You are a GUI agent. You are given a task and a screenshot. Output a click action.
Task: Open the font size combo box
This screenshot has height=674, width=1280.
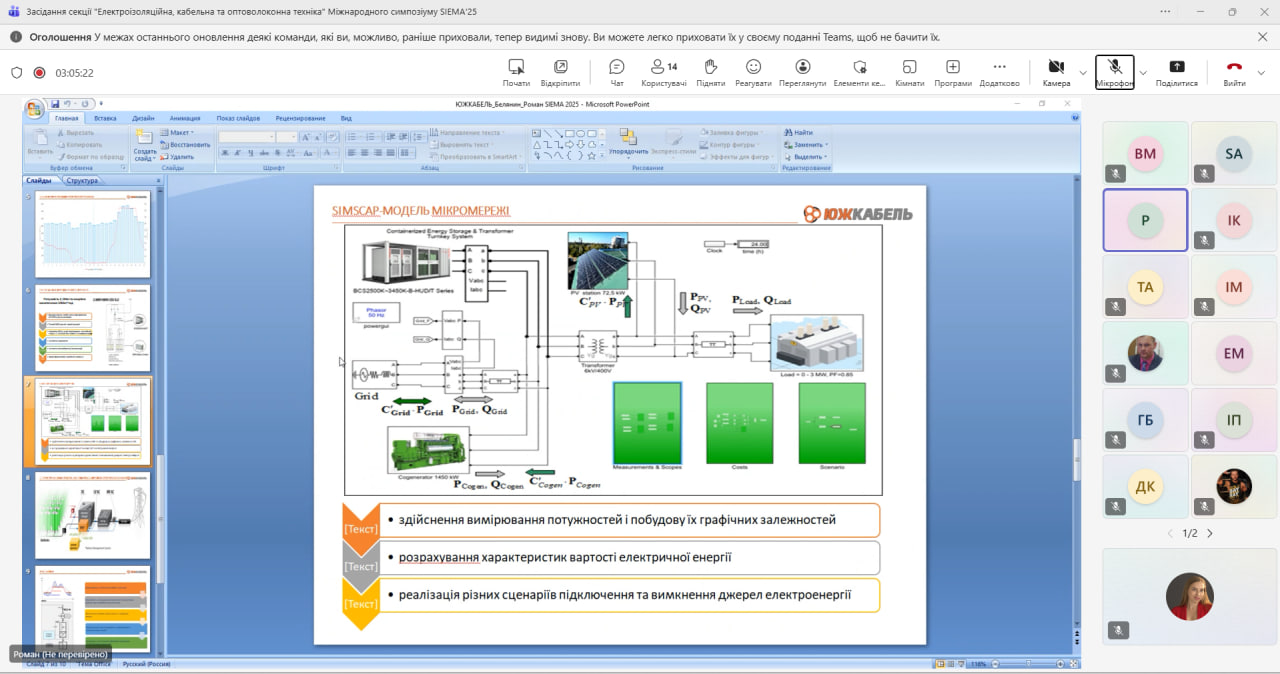point(287,137)
